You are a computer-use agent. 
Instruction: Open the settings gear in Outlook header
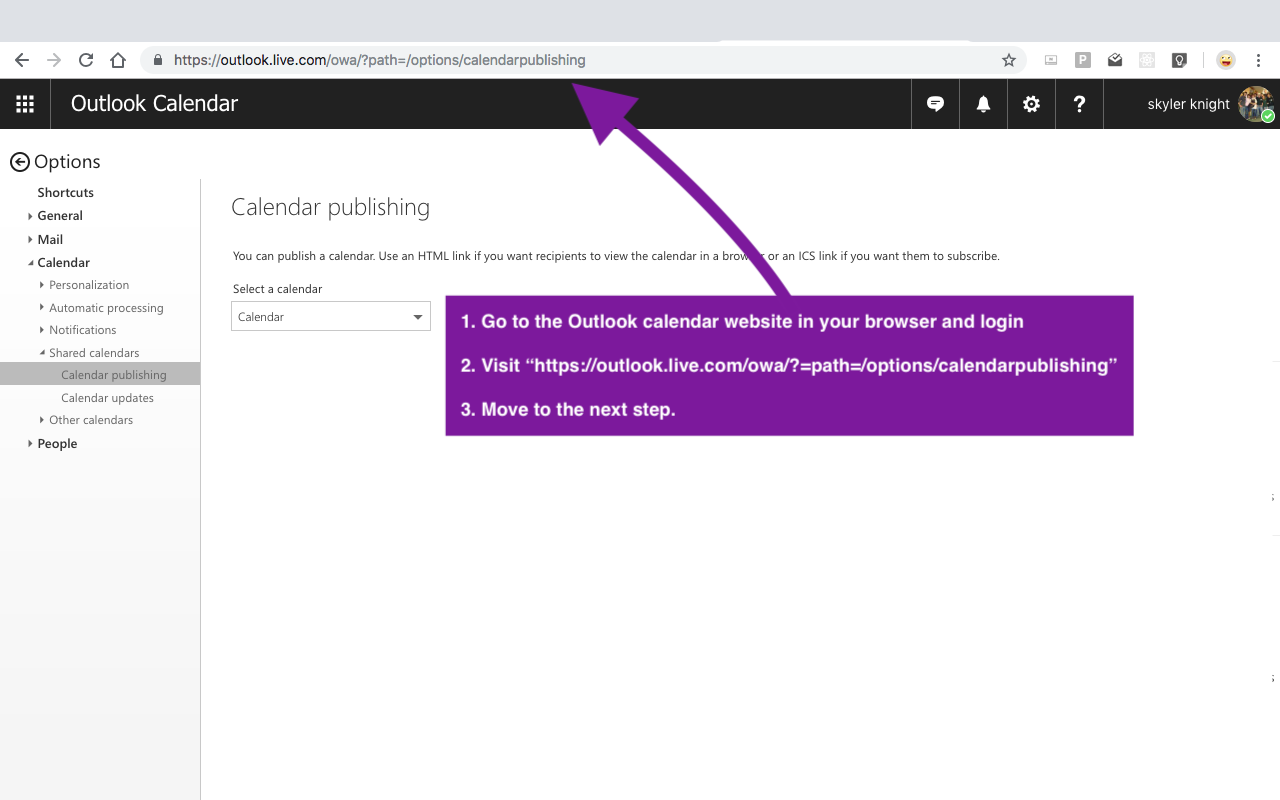coord(1031,104)
